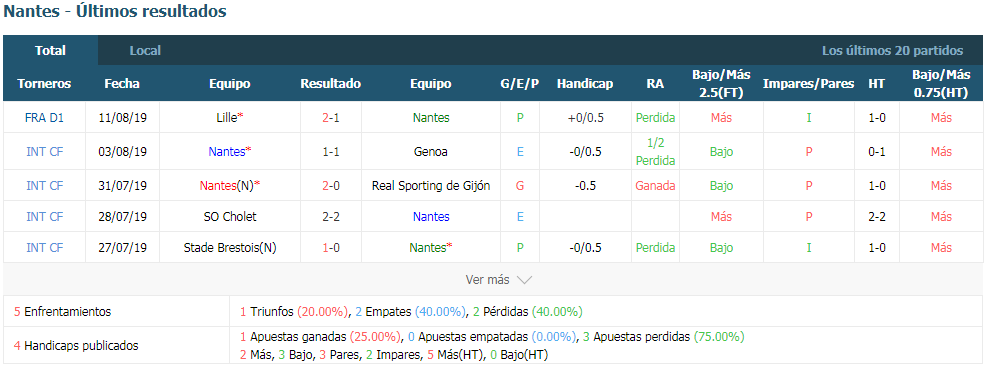This screenshot has height=371, width=985.
Task: Open the 2-1 result of Lille match
Action: pyautogui.click(x=330, y=117)
